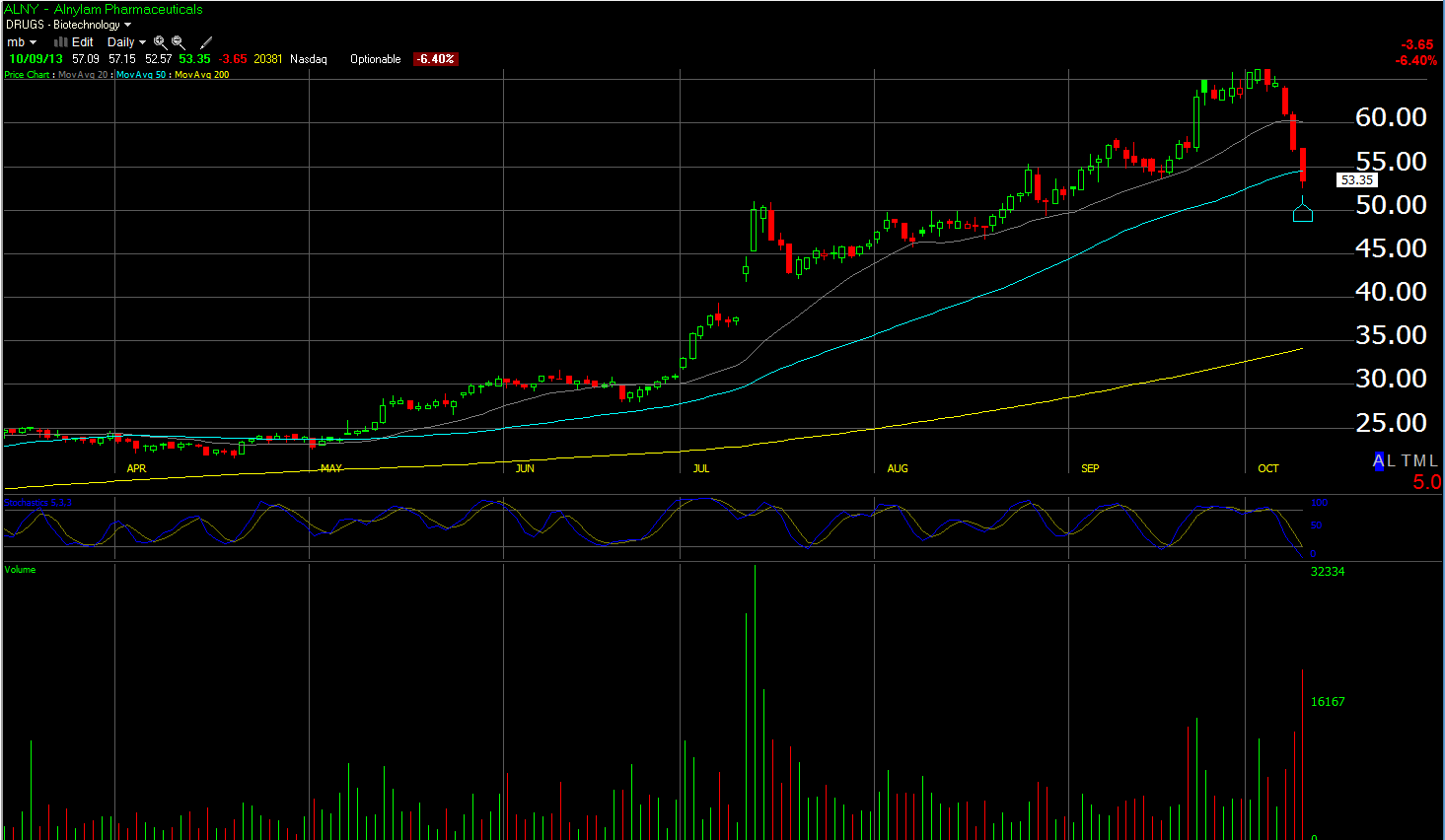
Task: Toggle the L scale option next to A
Action: click(x=1391, y=460)
